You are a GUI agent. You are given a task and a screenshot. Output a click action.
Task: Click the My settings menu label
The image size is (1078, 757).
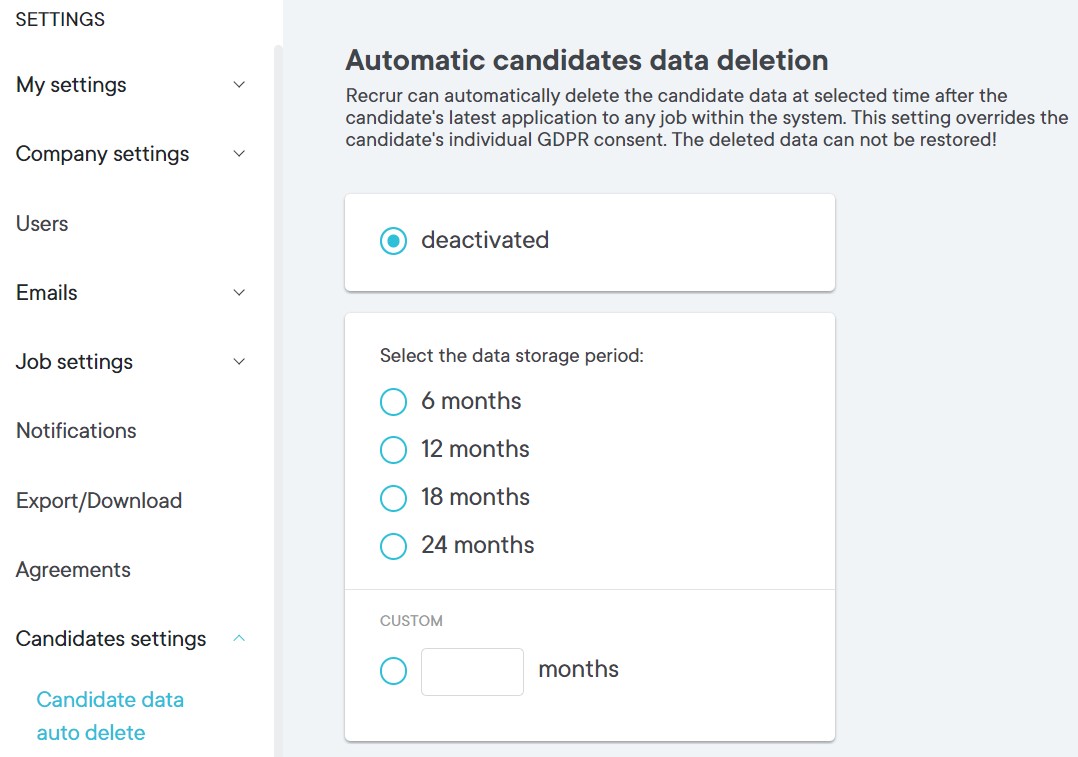click(x=71, y=85)
